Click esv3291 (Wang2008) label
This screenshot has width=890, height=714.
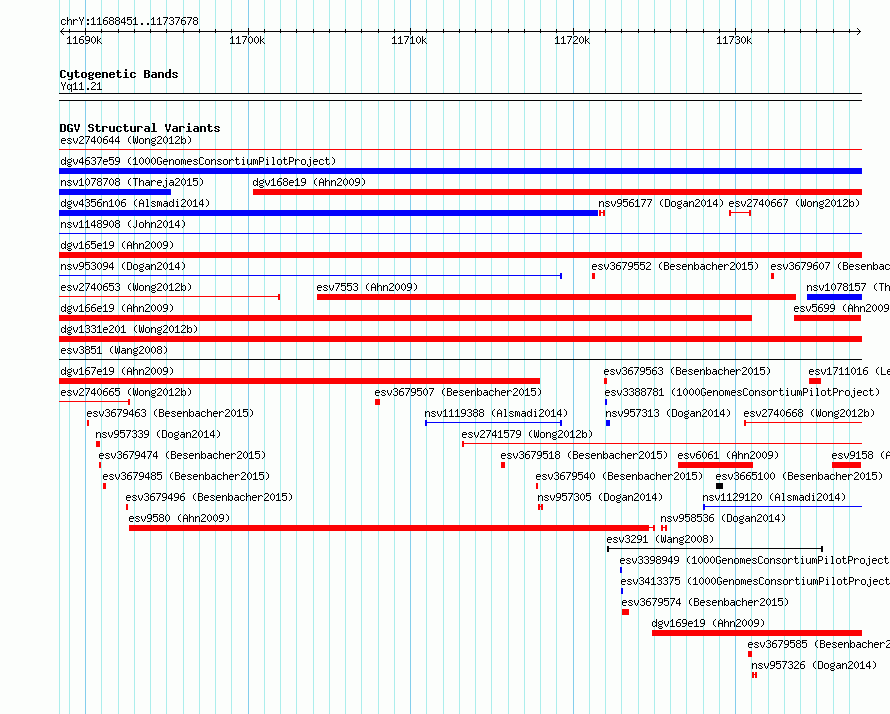point(660,539)
